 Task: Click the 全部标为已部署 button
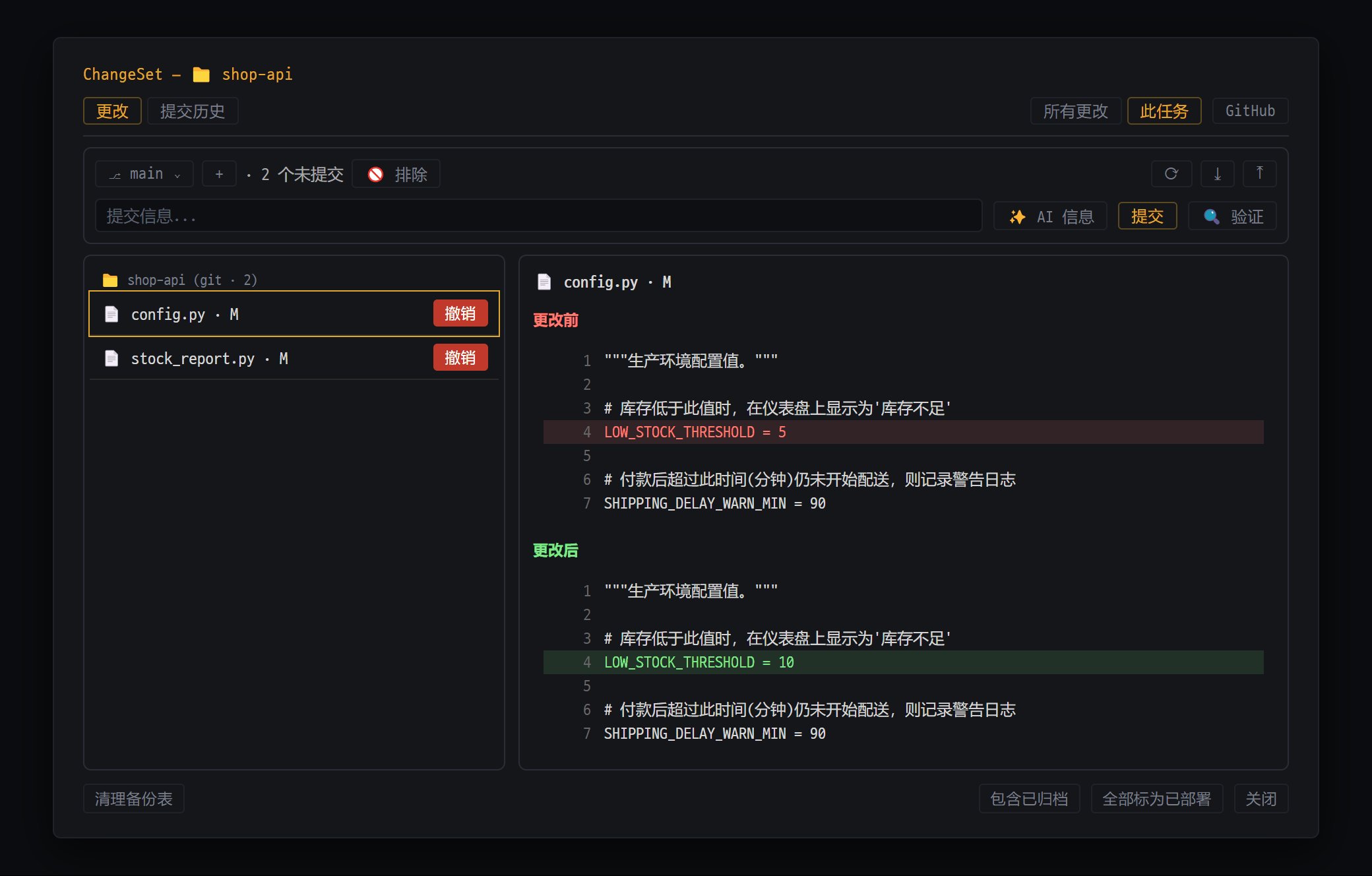tap(1157, 799)
